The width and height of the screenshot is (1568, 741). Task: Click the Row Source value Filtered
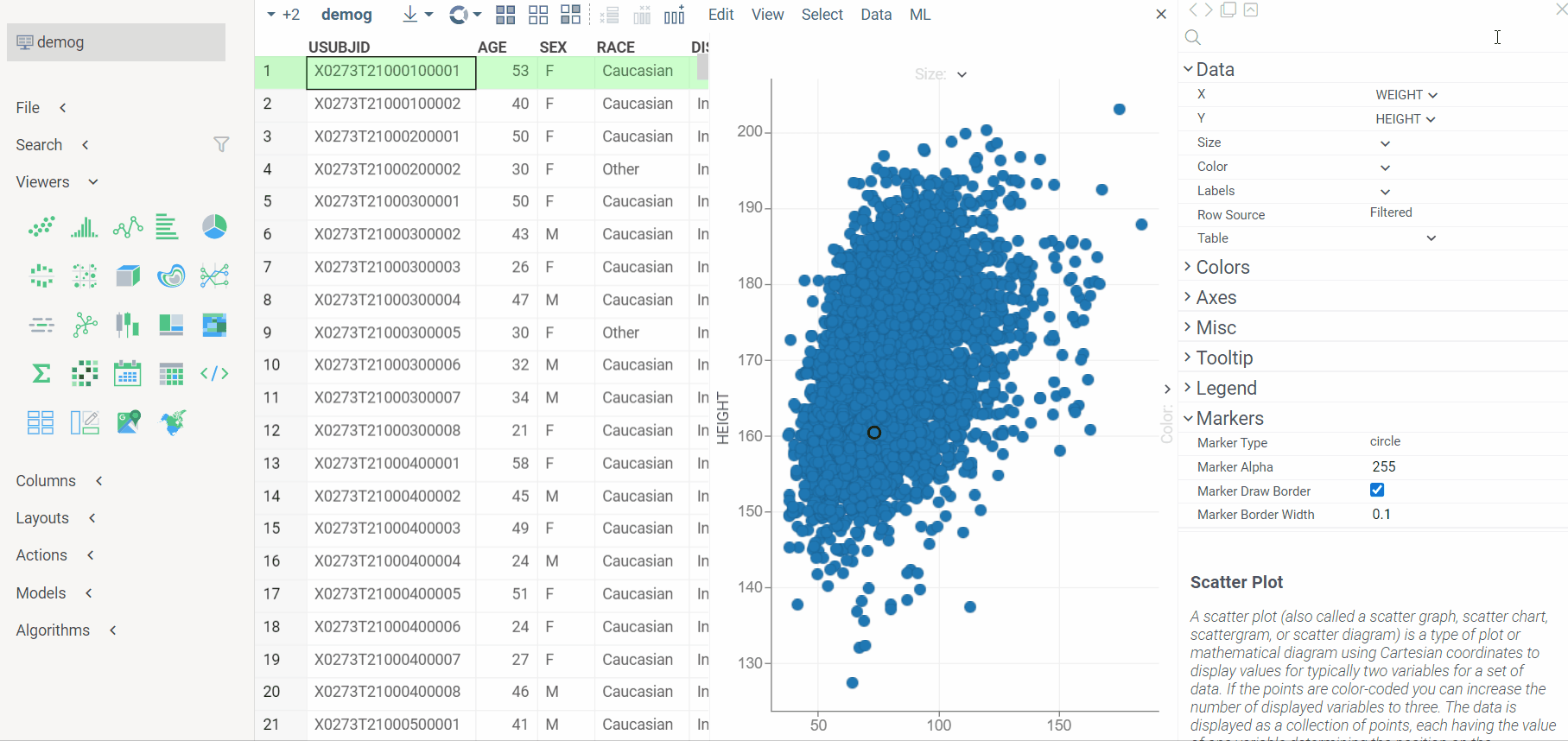coord(1391,212)
